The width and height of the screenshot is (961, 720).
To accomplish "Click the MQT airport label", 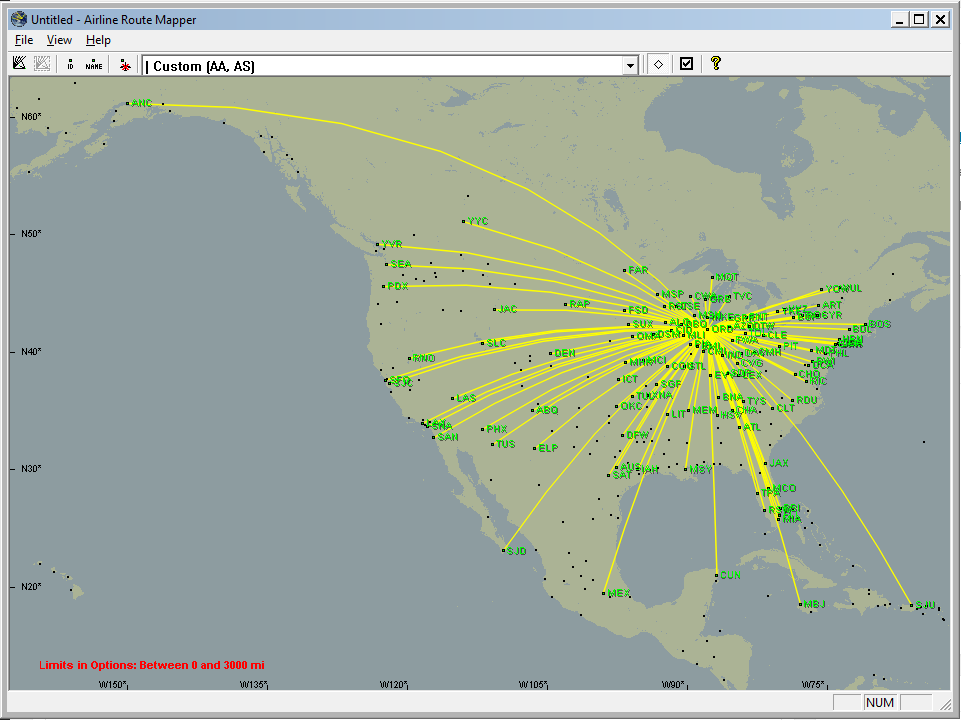I will click(x=727, y=278).
